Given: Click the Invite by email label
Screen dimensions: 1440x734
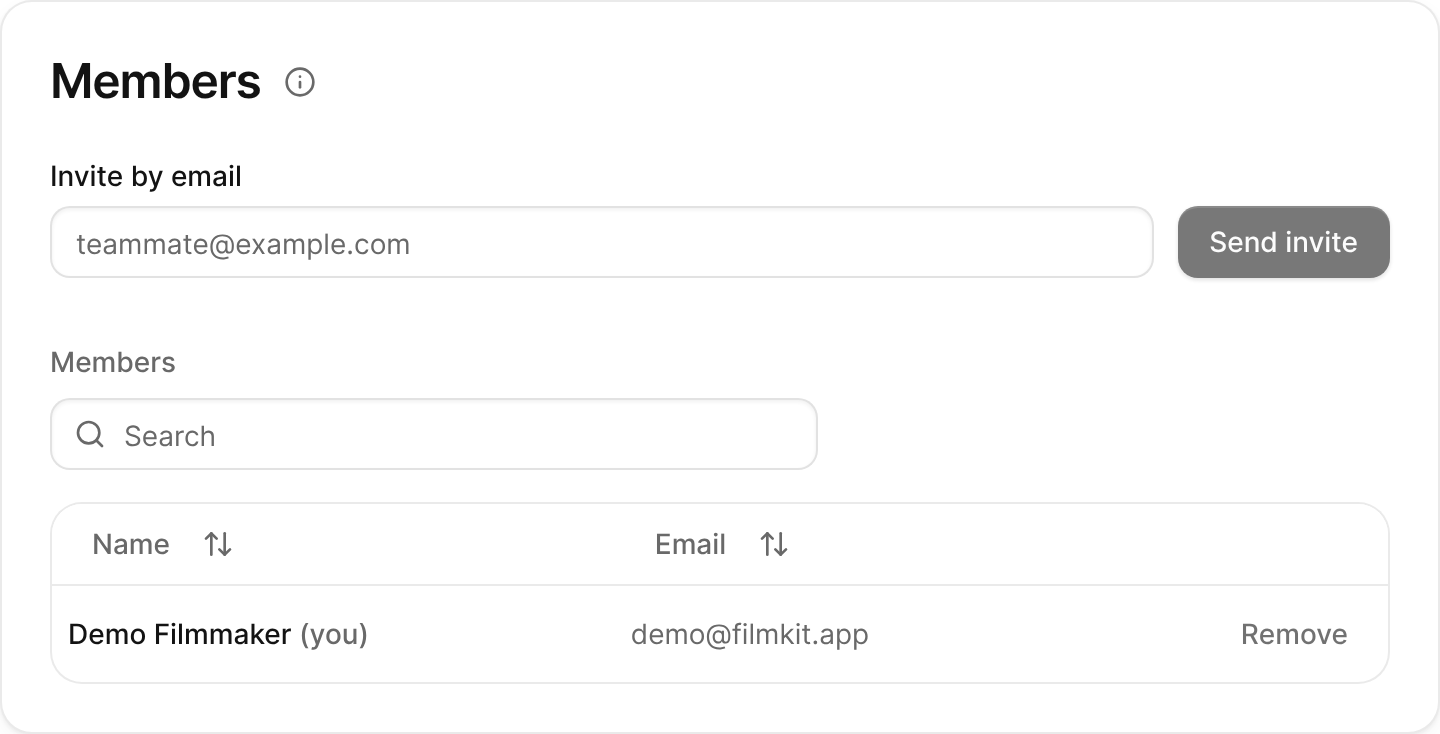Looking at the screenshot, I should pos(146,177).
